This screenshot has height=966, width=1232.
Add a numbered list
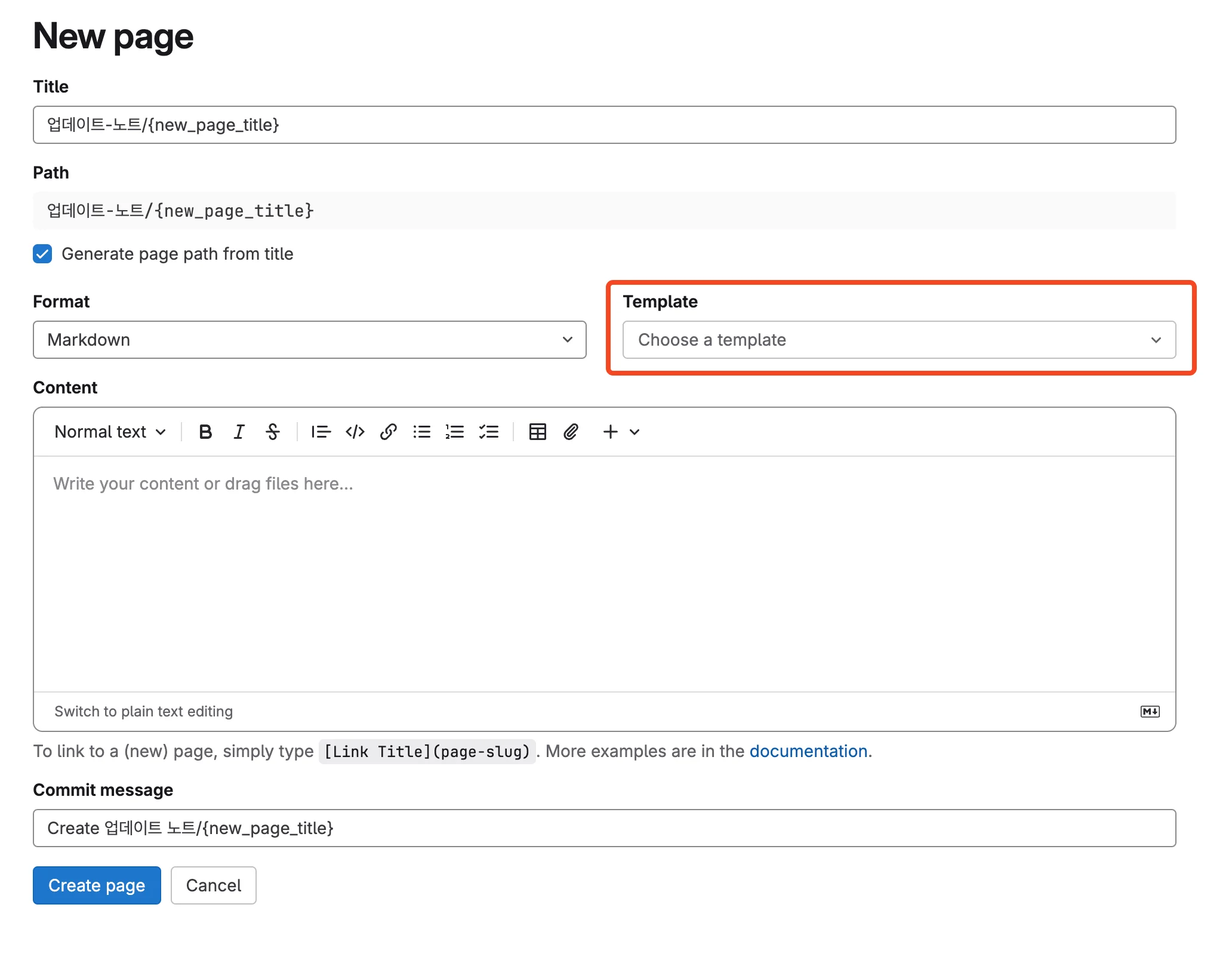455,432
